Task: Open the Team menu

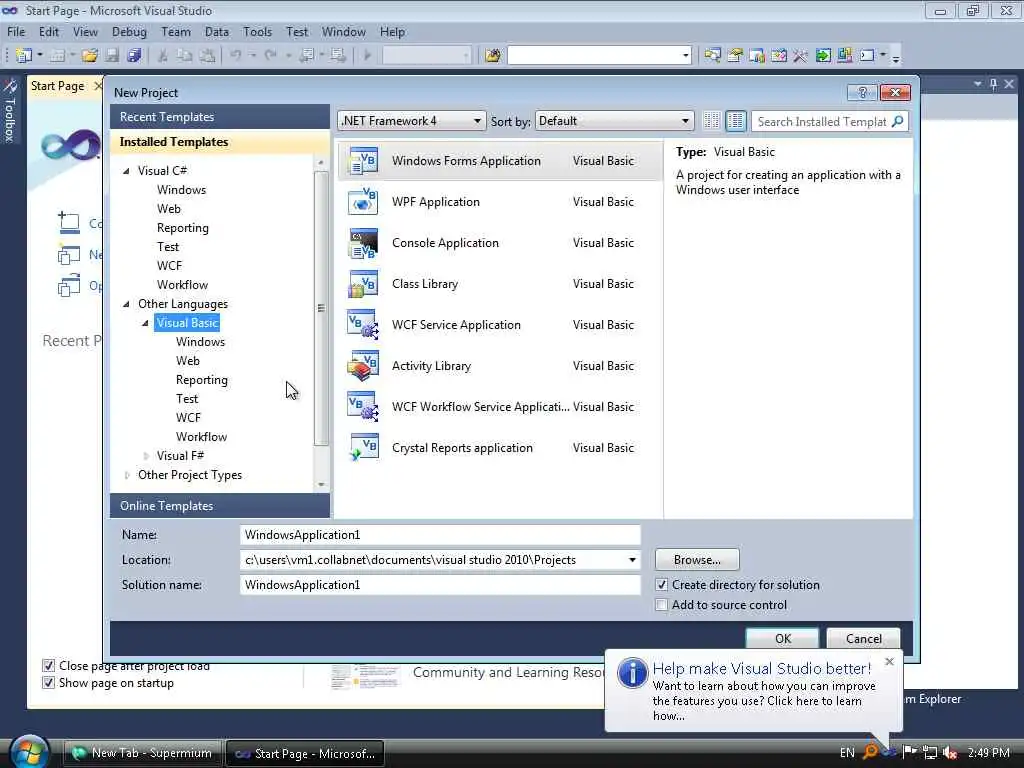Action: [x=176, y=31]
